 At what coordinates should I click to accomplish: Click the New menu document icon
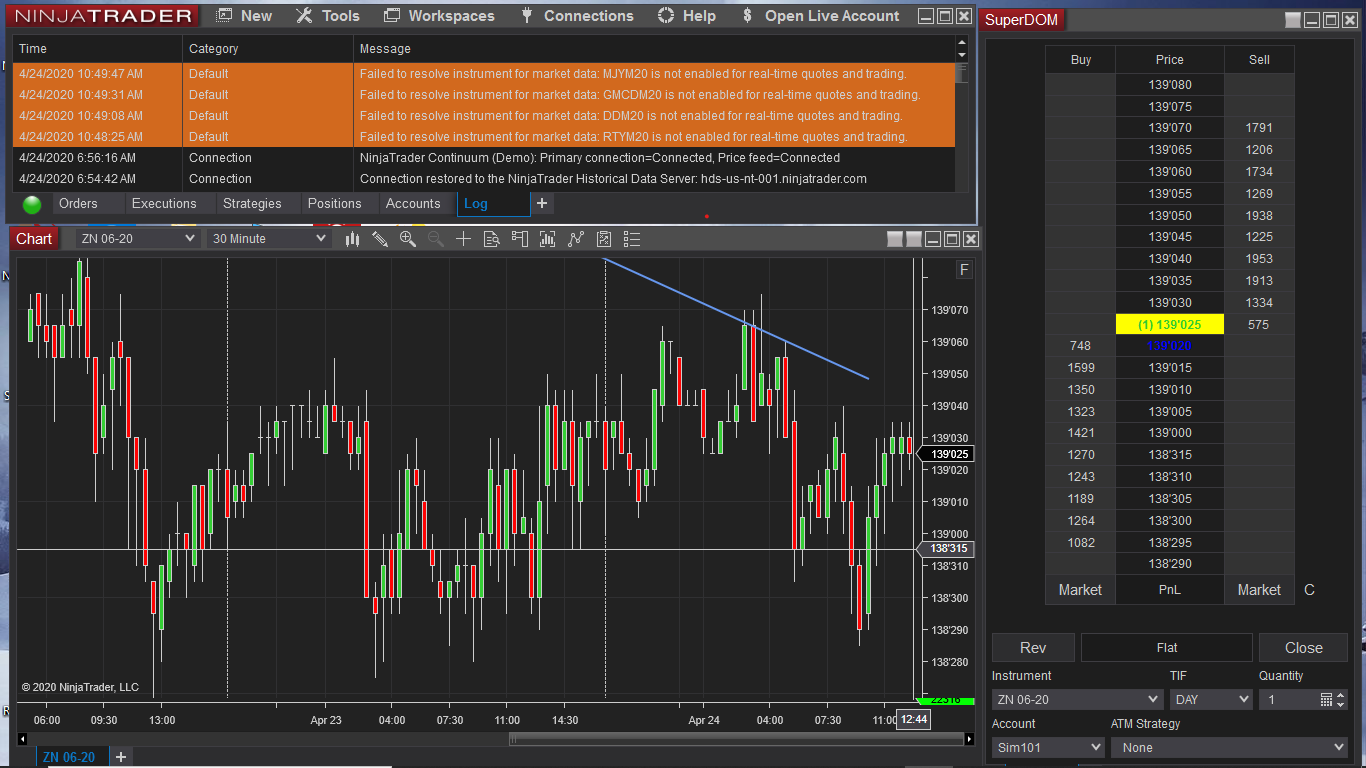225,16
